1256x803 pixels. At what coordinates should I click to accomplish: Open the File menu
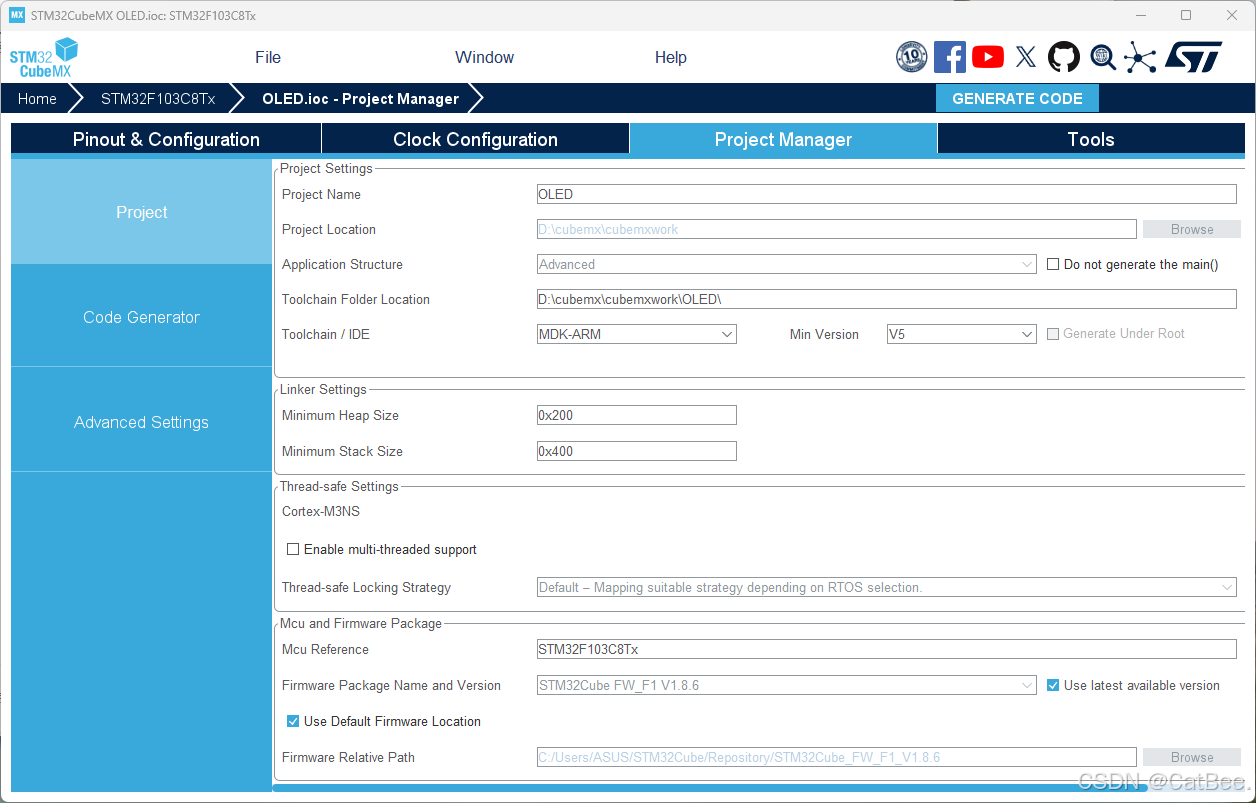pyautogui.click(x=268, y=57)
